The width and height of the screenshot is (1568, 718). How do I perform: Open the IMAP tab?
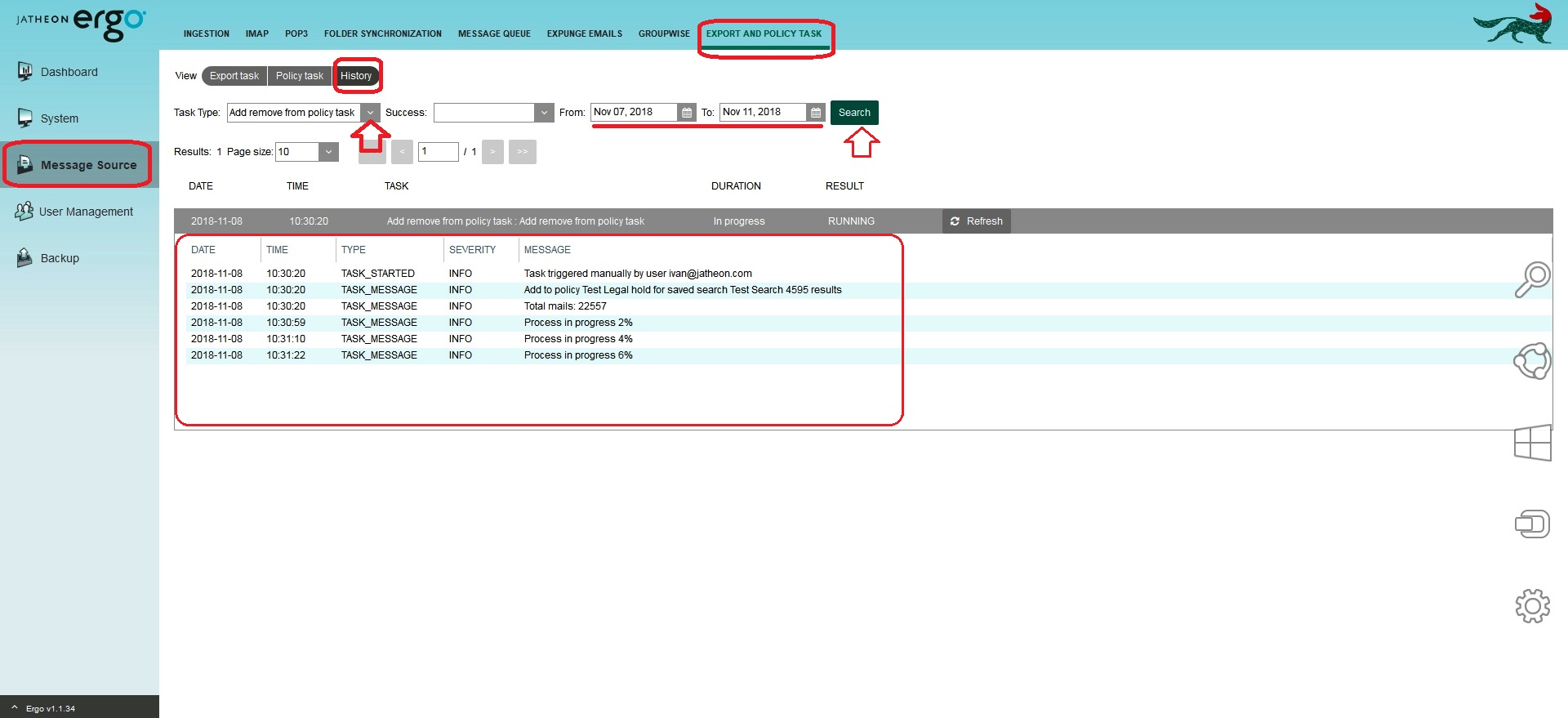tap(256, 33)
